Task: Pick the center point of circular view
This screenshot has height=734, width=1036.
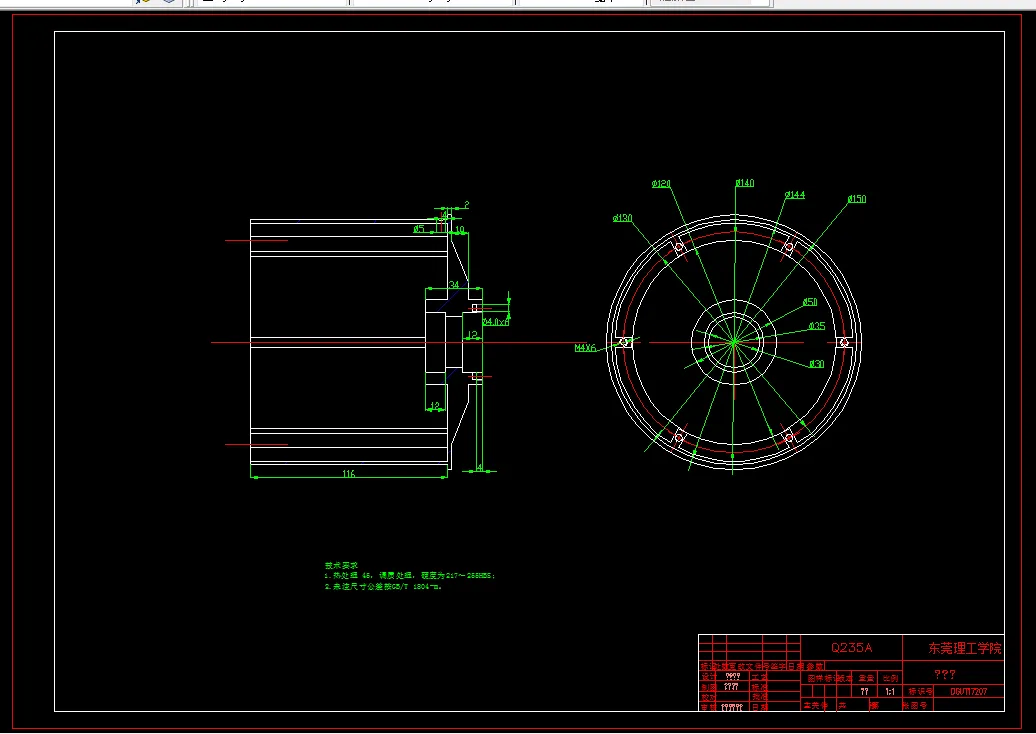Action: 733,342
